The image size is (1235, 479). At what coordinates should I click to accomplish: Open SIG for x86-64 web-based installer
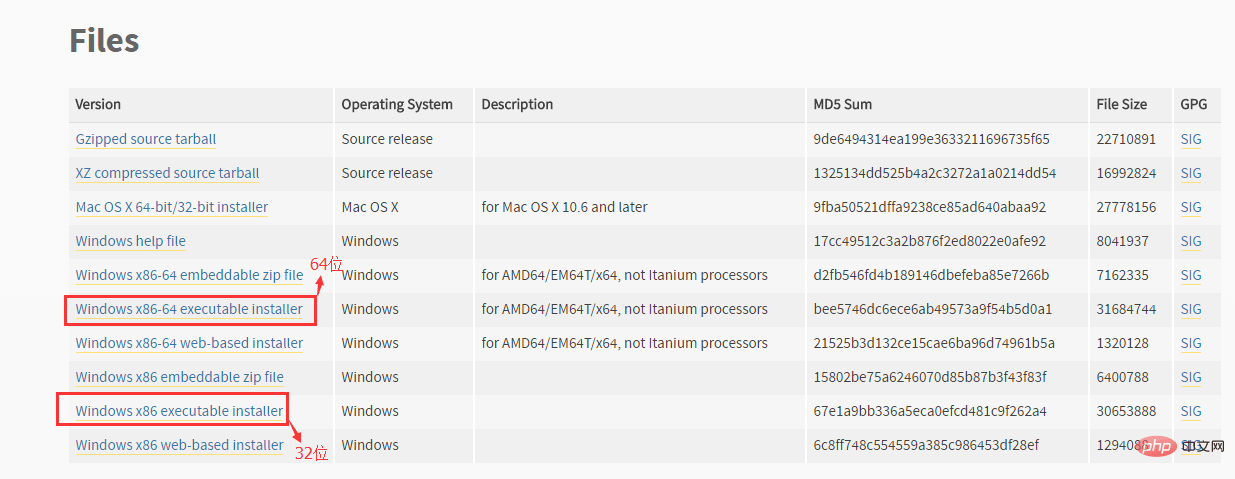(x=1191, y=343)
